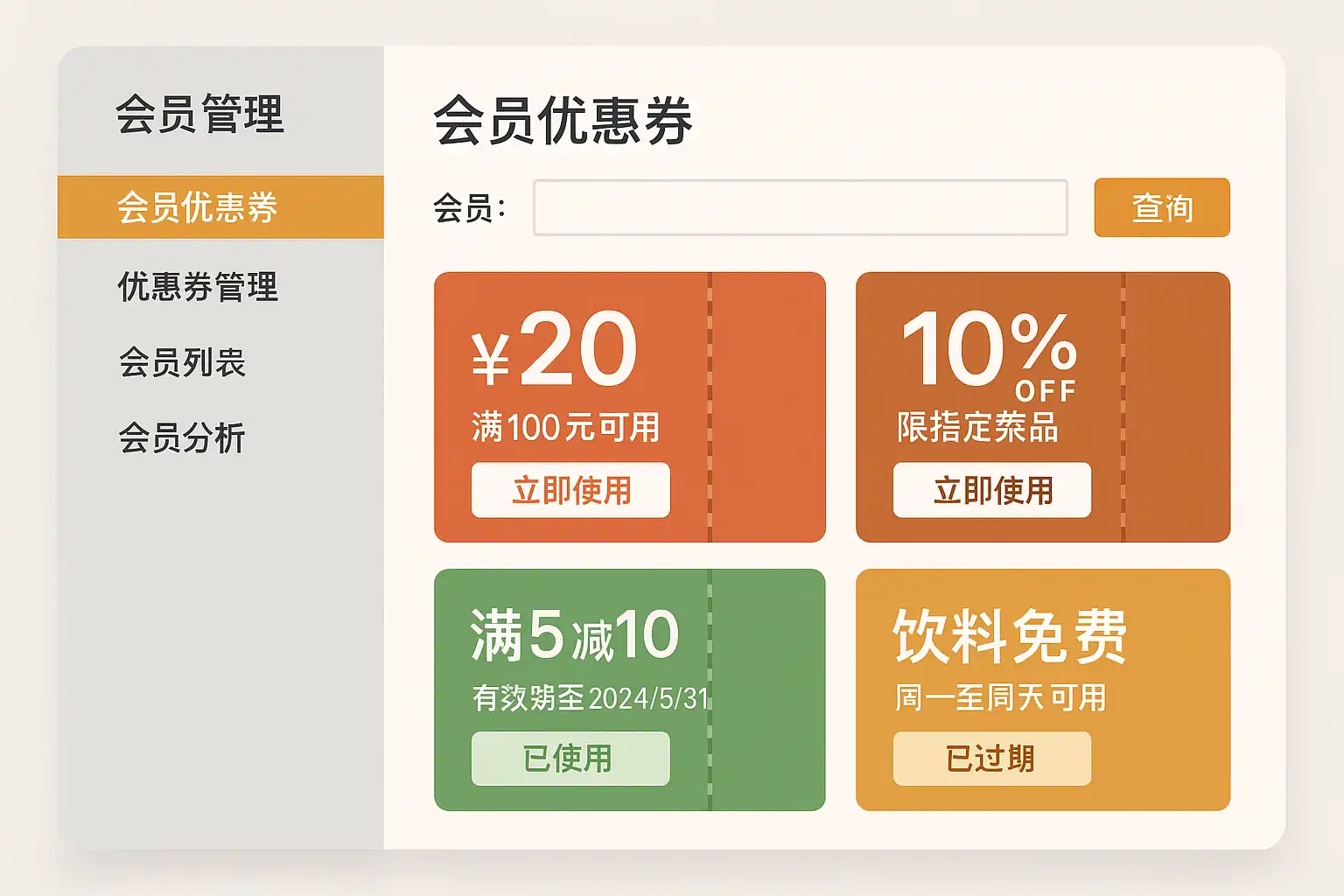The image size is (1344, 896).
Task: Click the 限指定菜品 restriction text
Action: (x=977, y=427)
